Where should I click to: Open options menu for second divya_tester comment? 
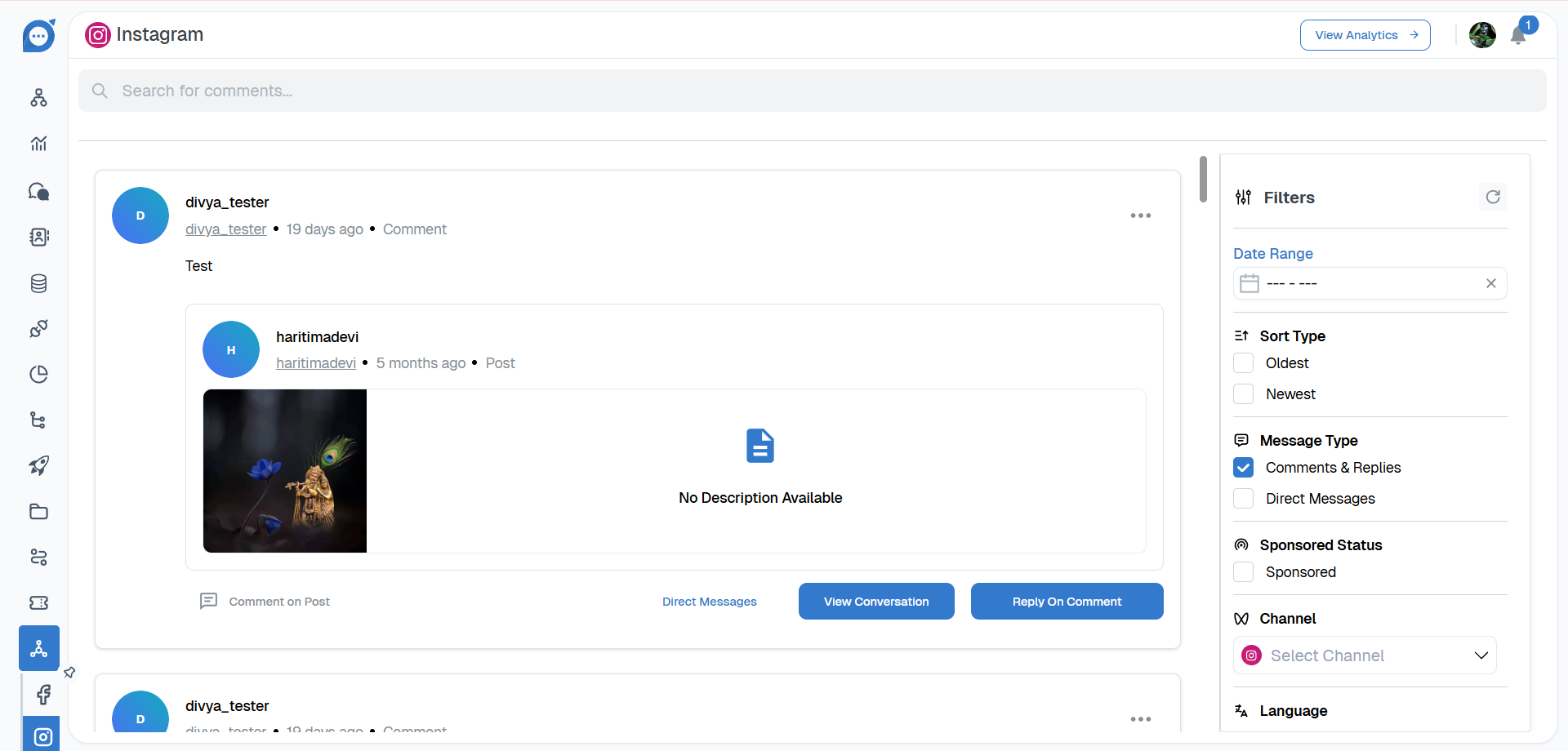(1141, 719)
